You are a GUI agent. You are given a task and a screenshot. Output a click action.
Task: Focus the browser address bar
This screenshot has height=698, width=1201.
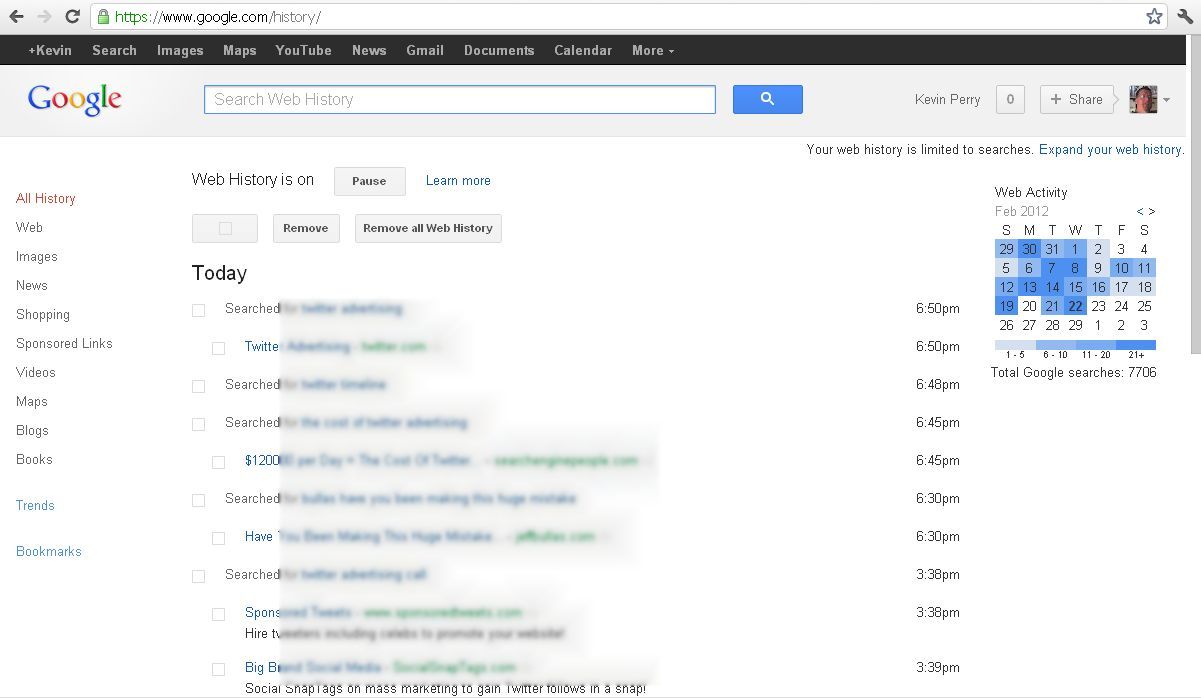[630, 17]
